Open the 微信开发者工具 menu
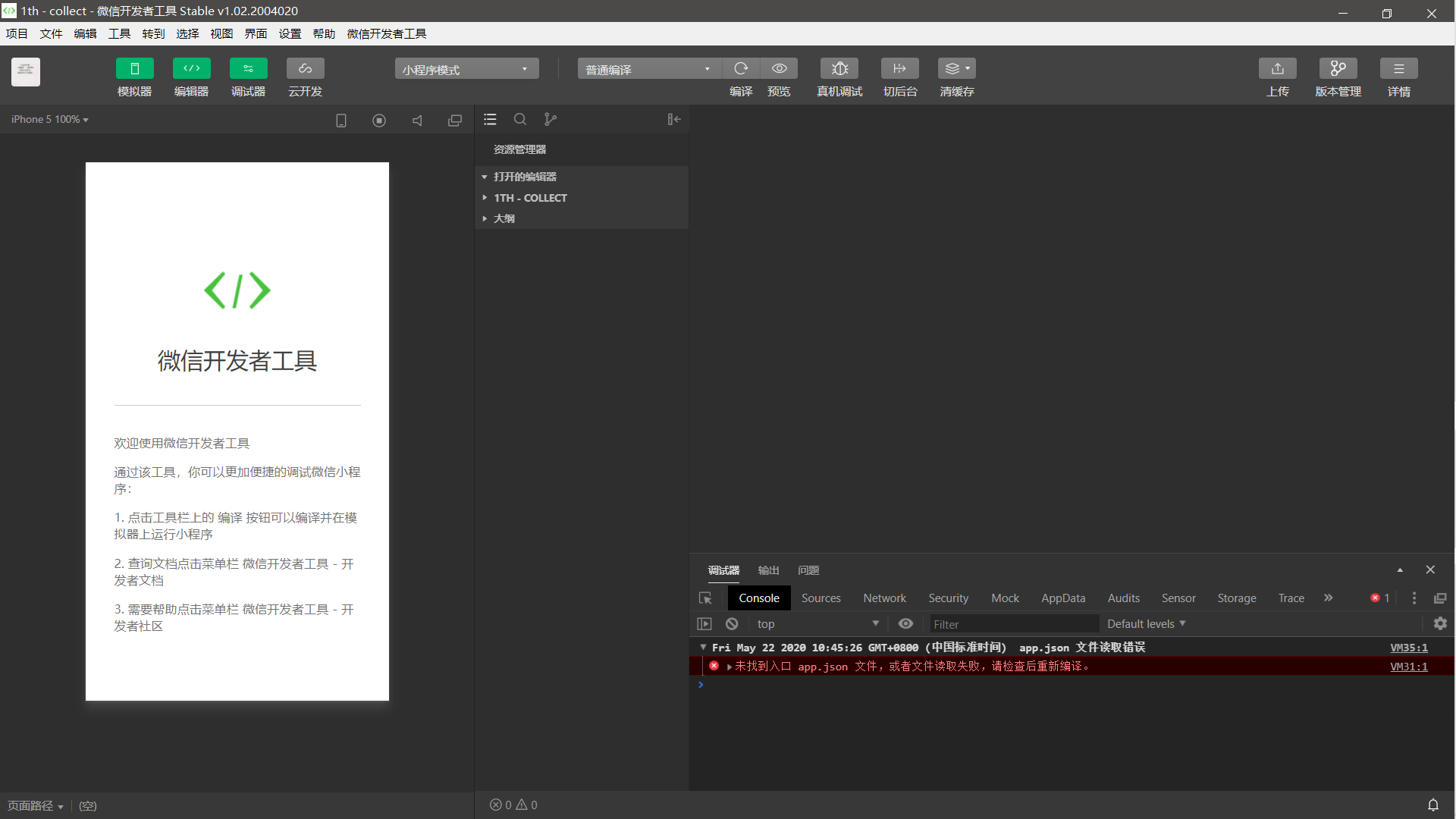The width and height of the screenshot is (1456, 819). point(387,34)
